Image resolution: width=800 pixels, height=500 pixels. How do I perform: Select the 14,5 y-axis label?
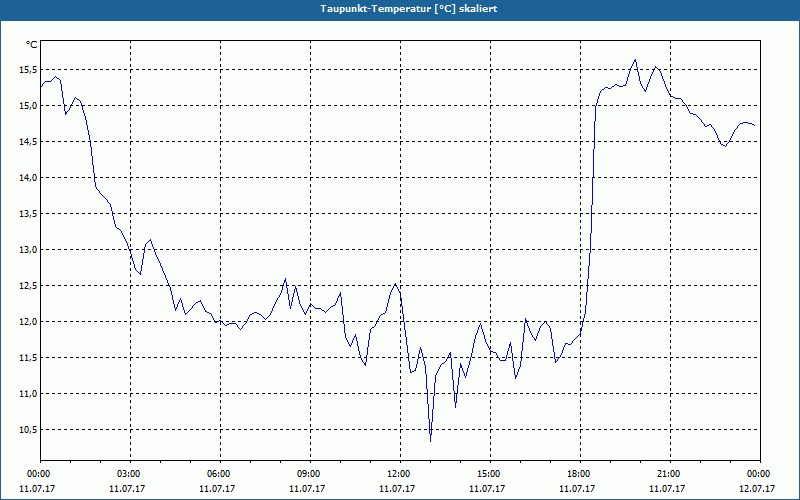pos(28,141)
